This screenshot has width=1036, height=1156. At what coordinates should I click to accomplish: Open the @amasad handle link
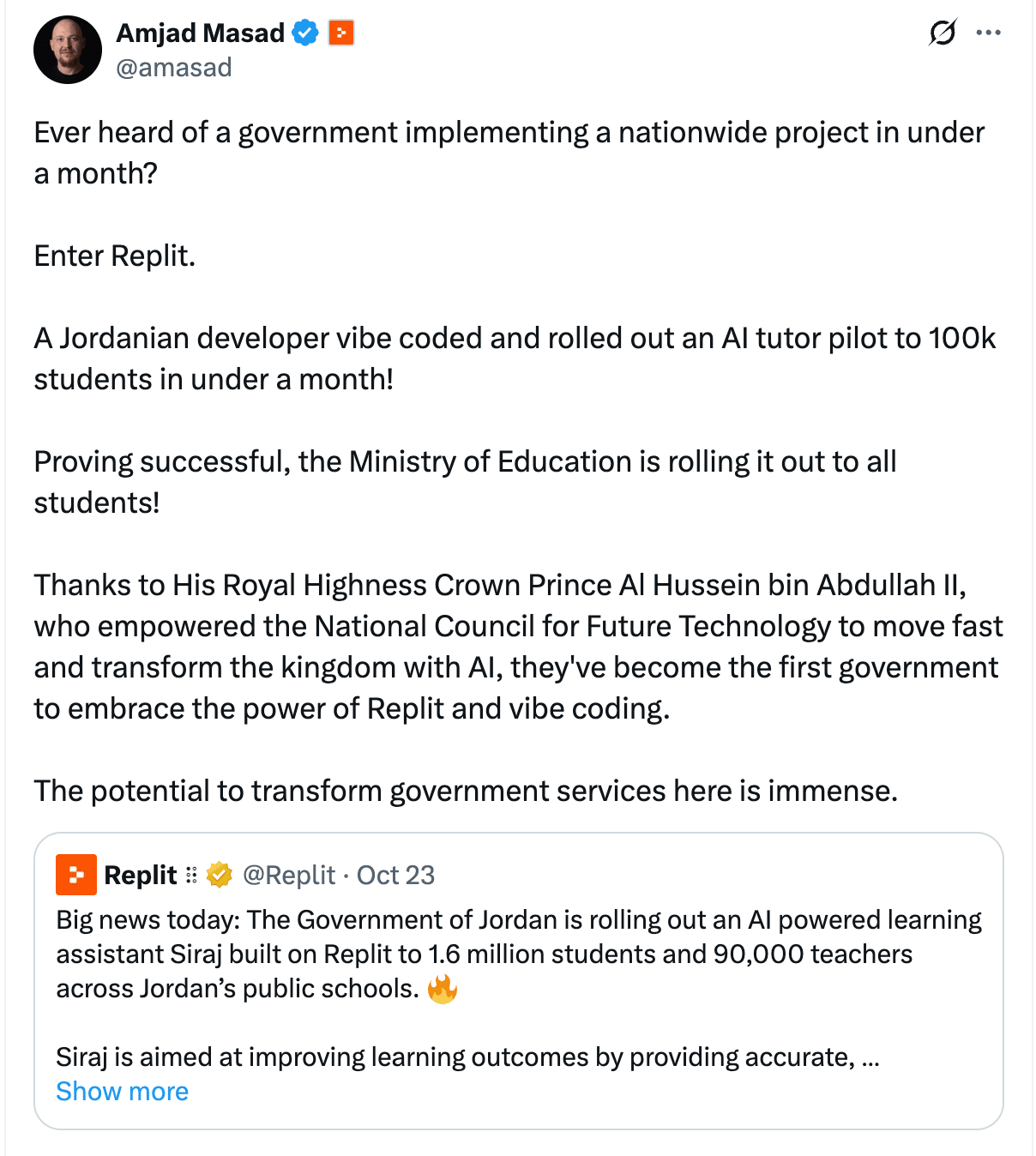click(174, 67)
